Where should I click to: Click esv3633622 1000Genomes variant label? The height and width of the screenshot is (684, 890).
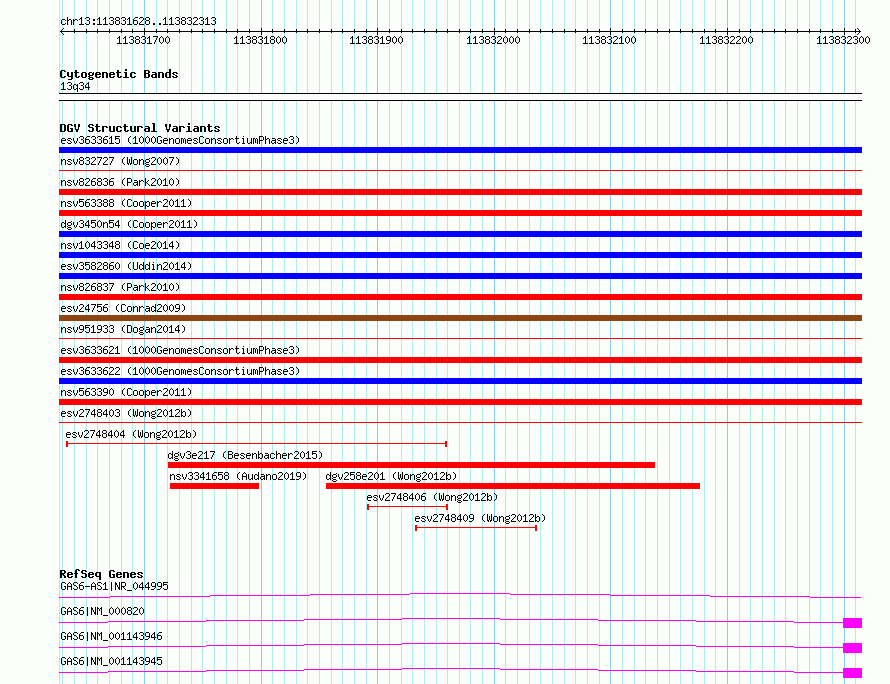[x=180, y=371]
